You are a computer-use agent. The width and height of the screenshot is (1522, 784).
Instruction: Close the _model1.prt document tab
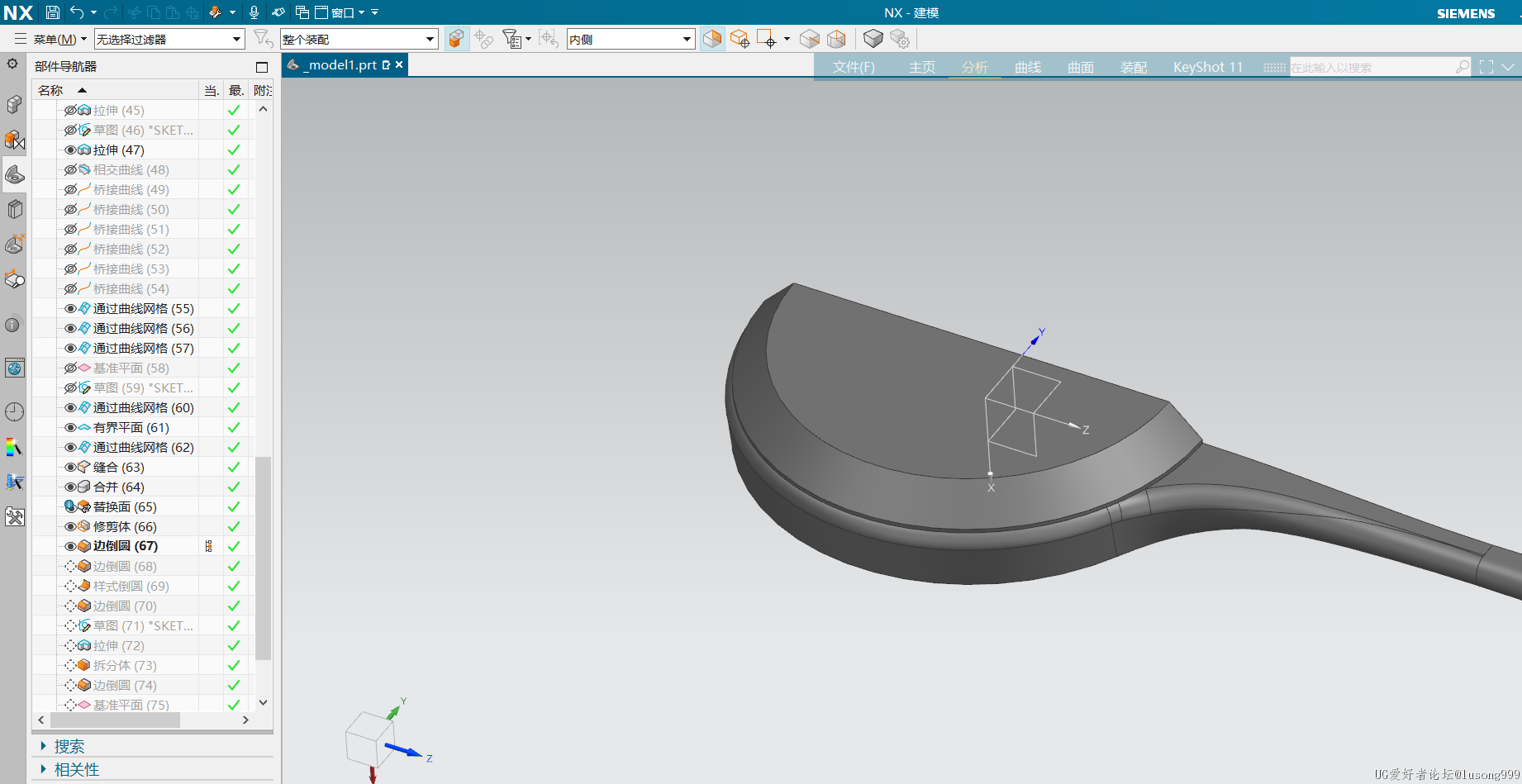click(x=399, y=64)
